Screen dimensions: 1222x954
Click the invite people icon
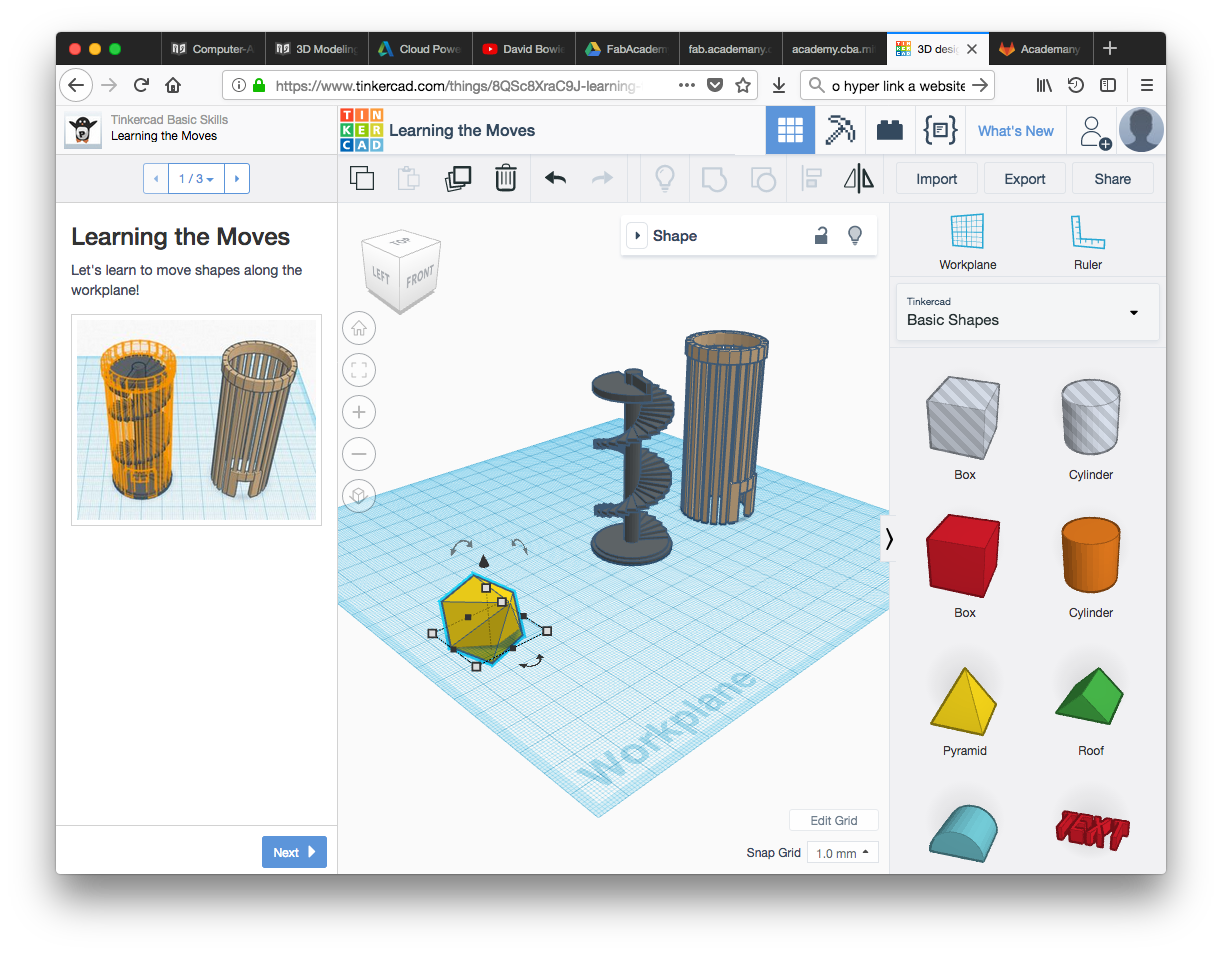(x=1095, y=131)
